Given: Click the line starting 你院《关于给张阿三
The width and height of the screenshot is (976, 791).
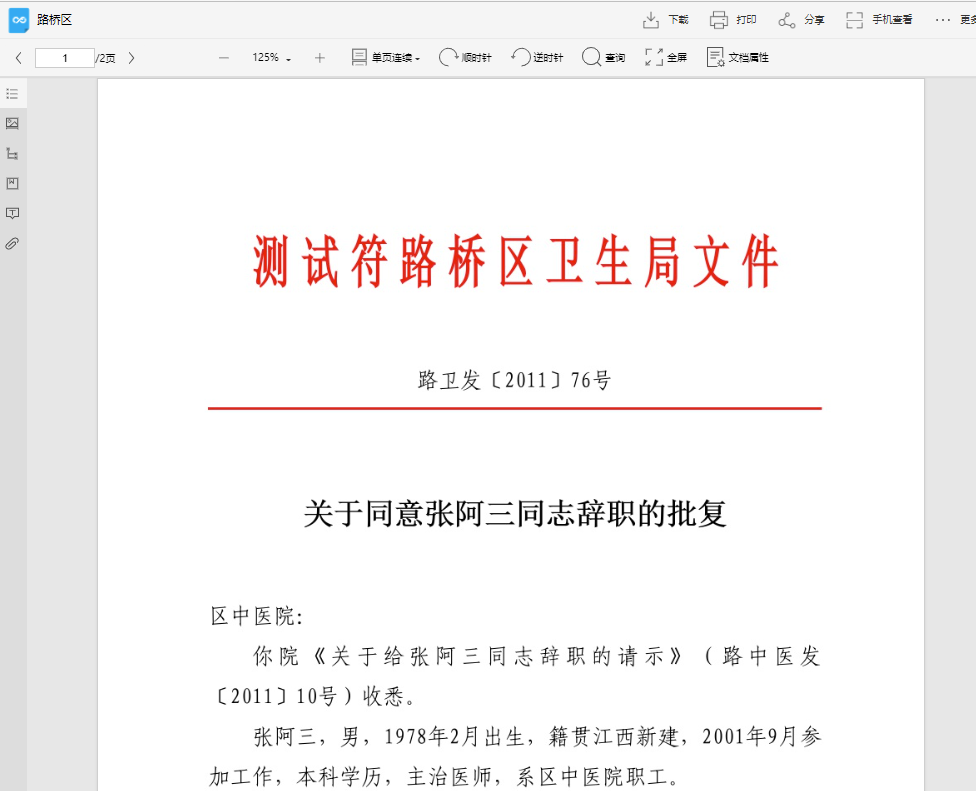Looking at the screenshot, I should pyautogui.click(x=537, y=656).
